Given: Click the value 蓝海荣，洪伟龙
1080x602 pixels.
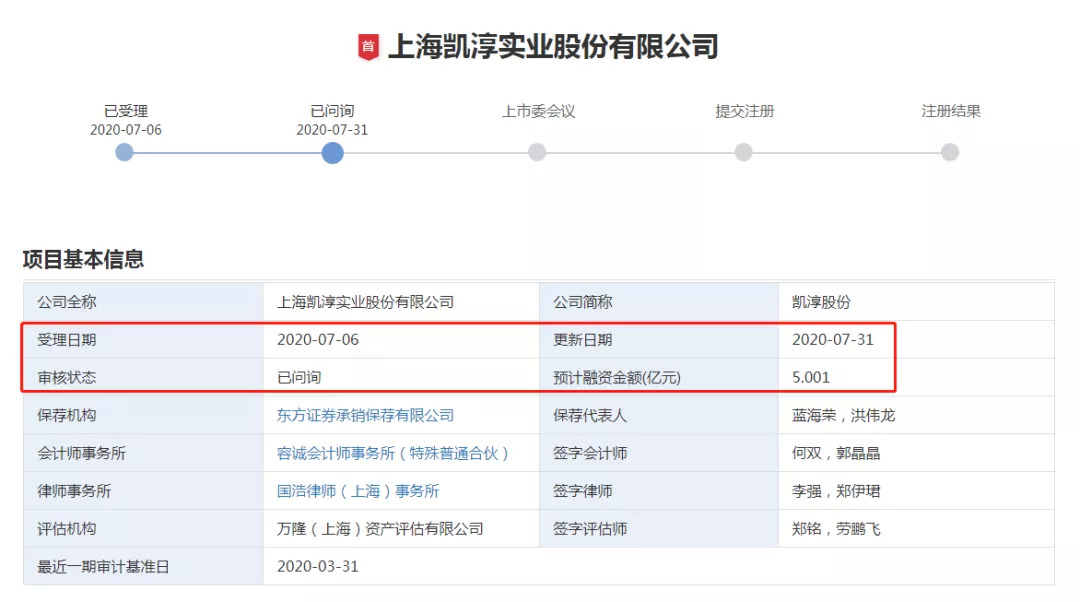Looking at the screenshot, I should tap(843, 415).
